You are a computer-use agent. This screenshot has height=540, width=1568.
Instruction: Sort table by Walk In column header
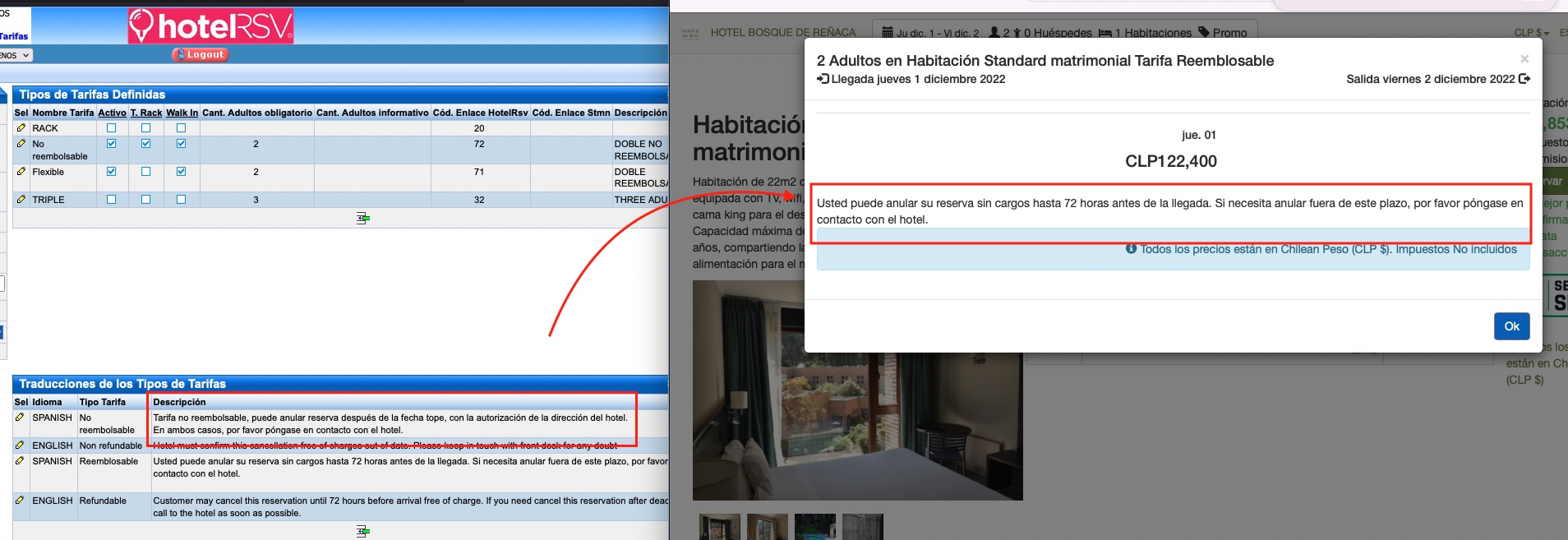pos(182,113)
